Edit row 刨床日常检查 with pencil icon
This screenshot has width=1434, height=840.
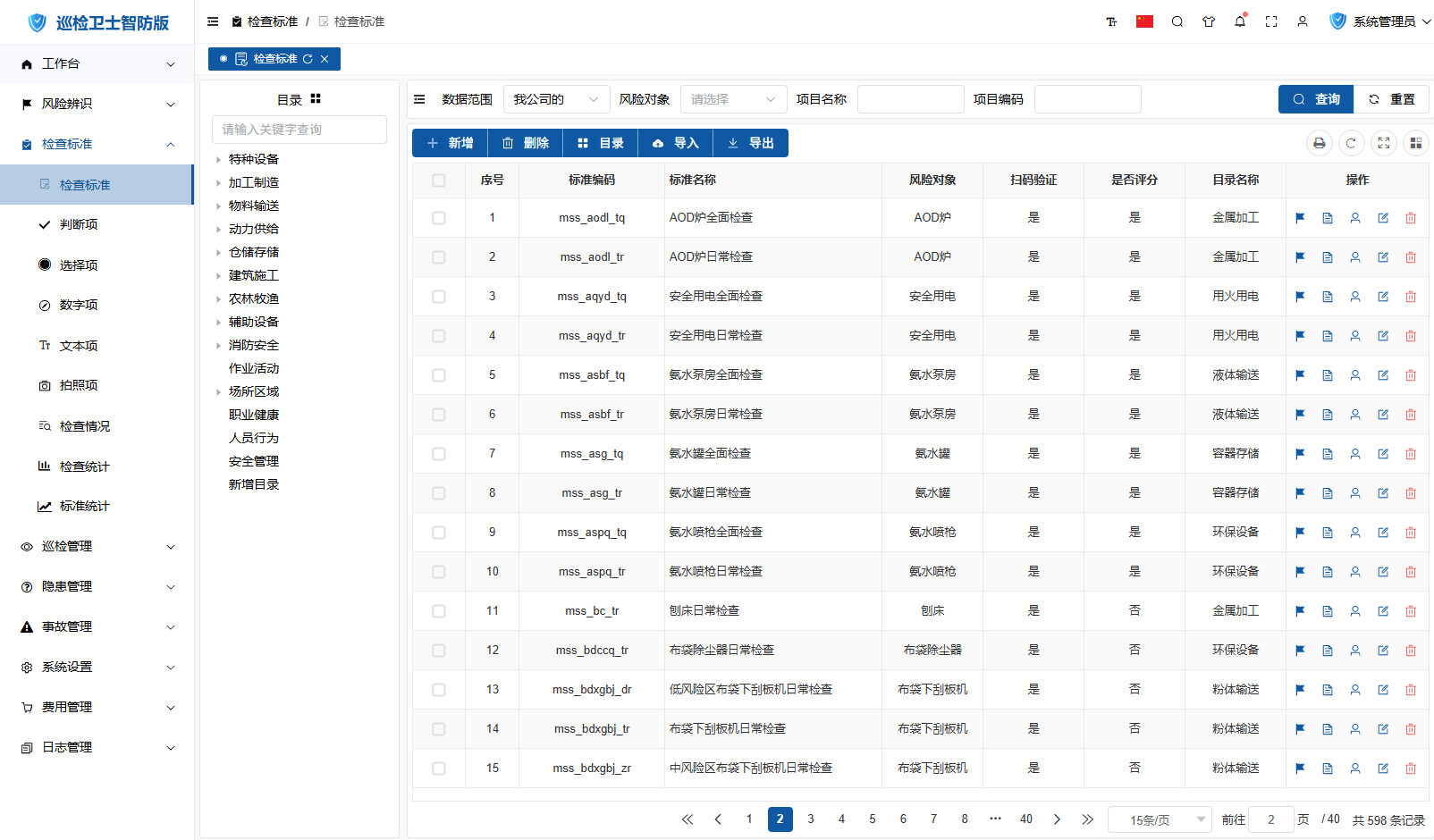click(x=1383, y=611)
